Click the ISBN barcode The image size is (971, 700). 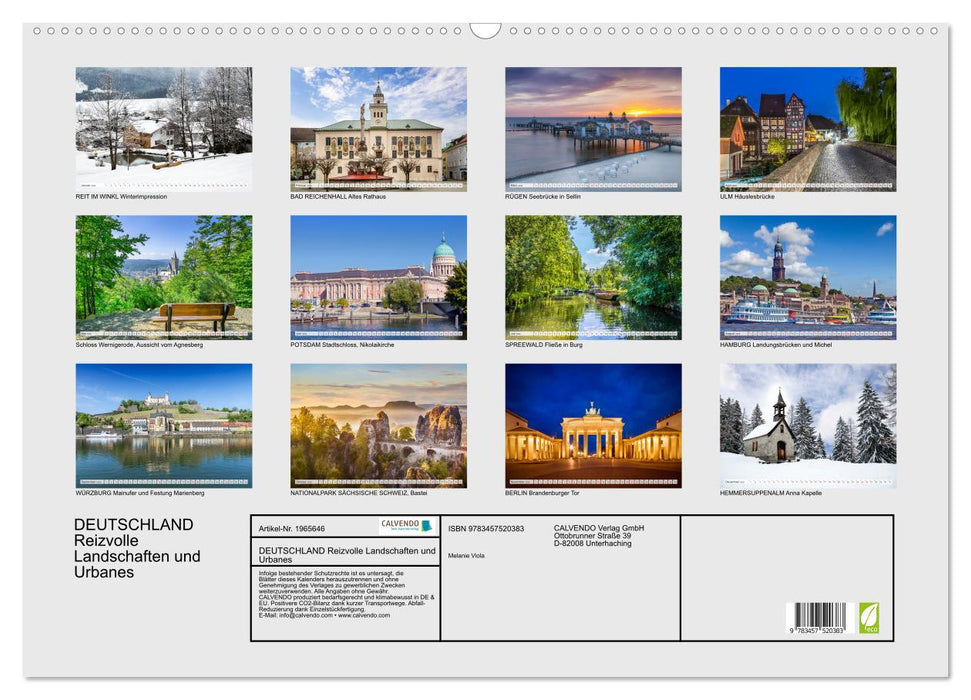click(x=820, y=612)
